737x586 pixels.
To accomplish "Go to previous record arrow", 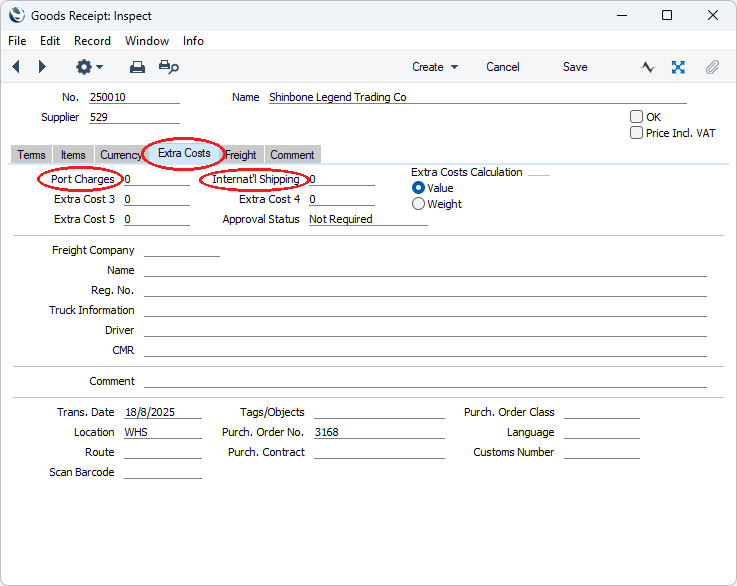I will [x=16, y=67].
